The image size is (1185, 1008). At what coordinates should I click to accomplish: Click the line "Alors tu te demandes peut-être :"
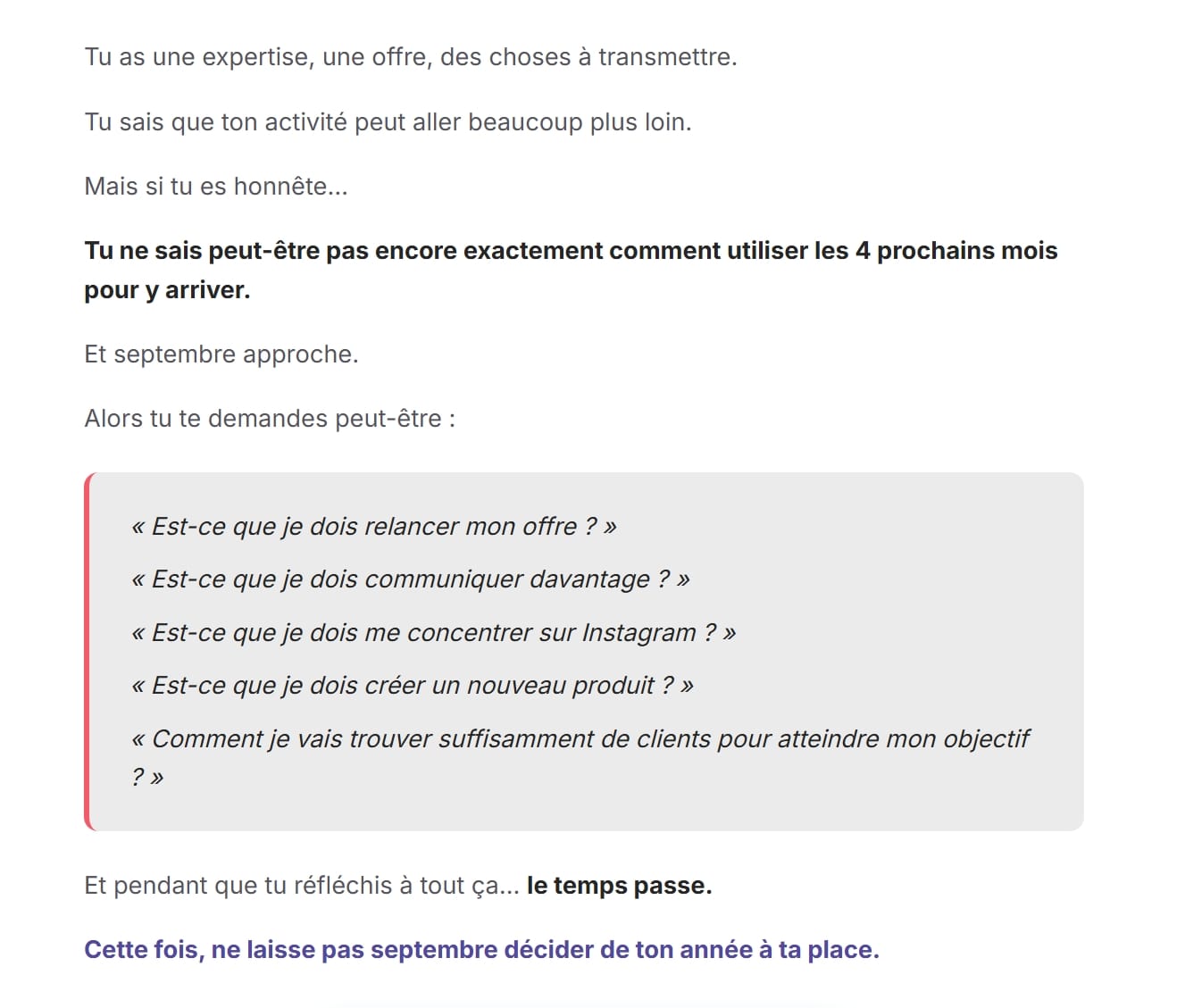(x=270, y=419)
